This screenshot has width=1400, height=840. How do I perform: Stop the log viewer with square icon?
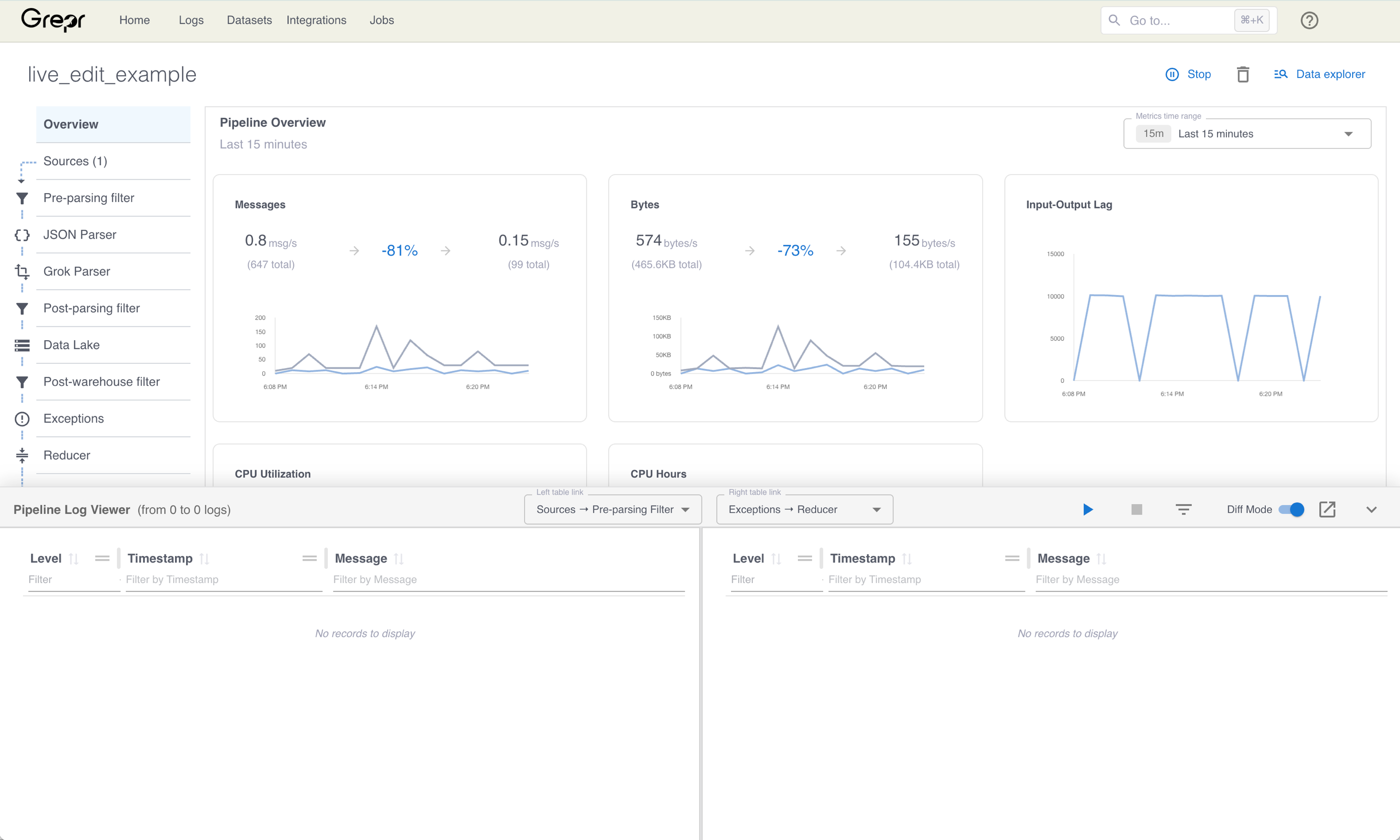coord(1136,510)
